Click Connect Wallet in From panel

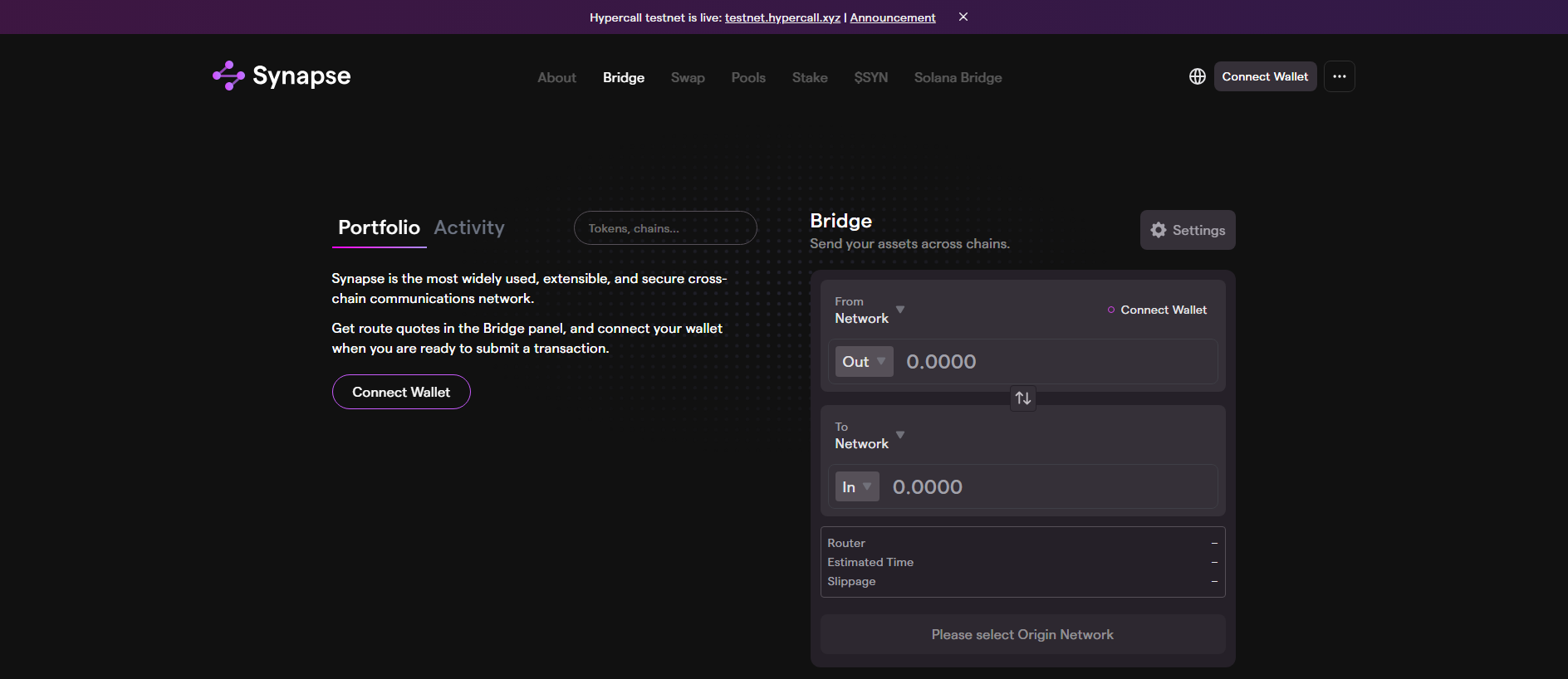pos(1157,310)
